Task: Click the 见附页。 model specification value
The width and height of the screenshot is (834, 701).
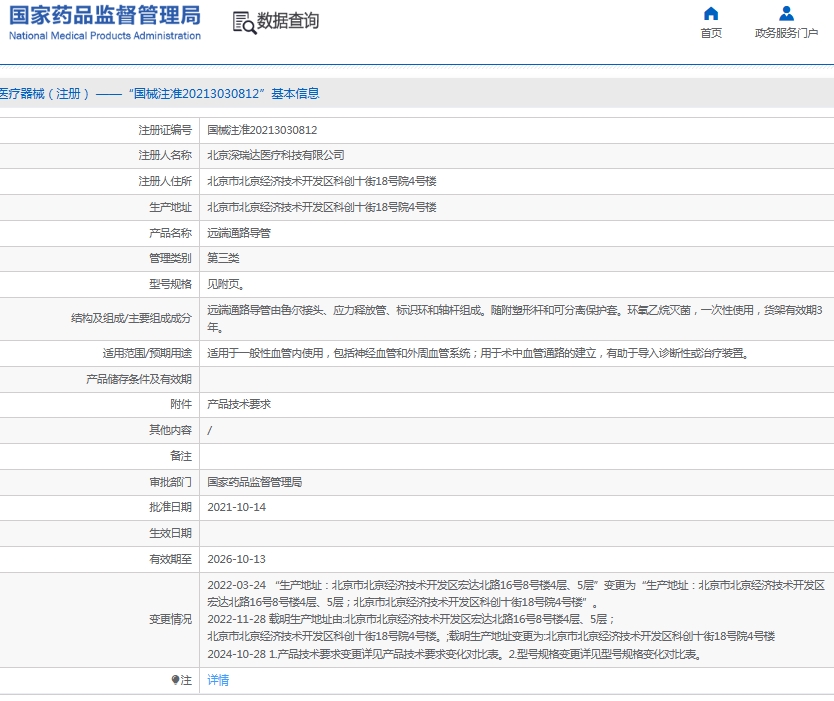Action: tap(225, 284)
